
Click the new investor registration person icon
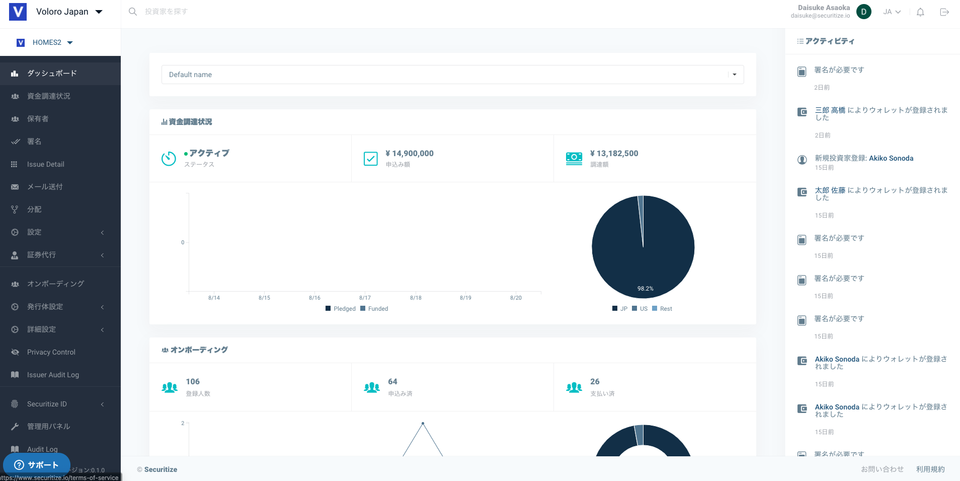(802, 159)
